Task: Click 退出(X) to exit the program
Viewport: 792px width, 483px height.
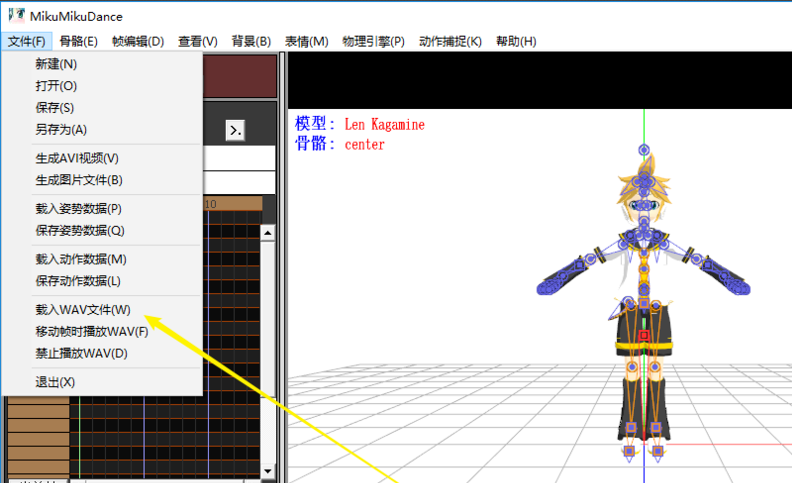Action: click(x=55, y=382)
